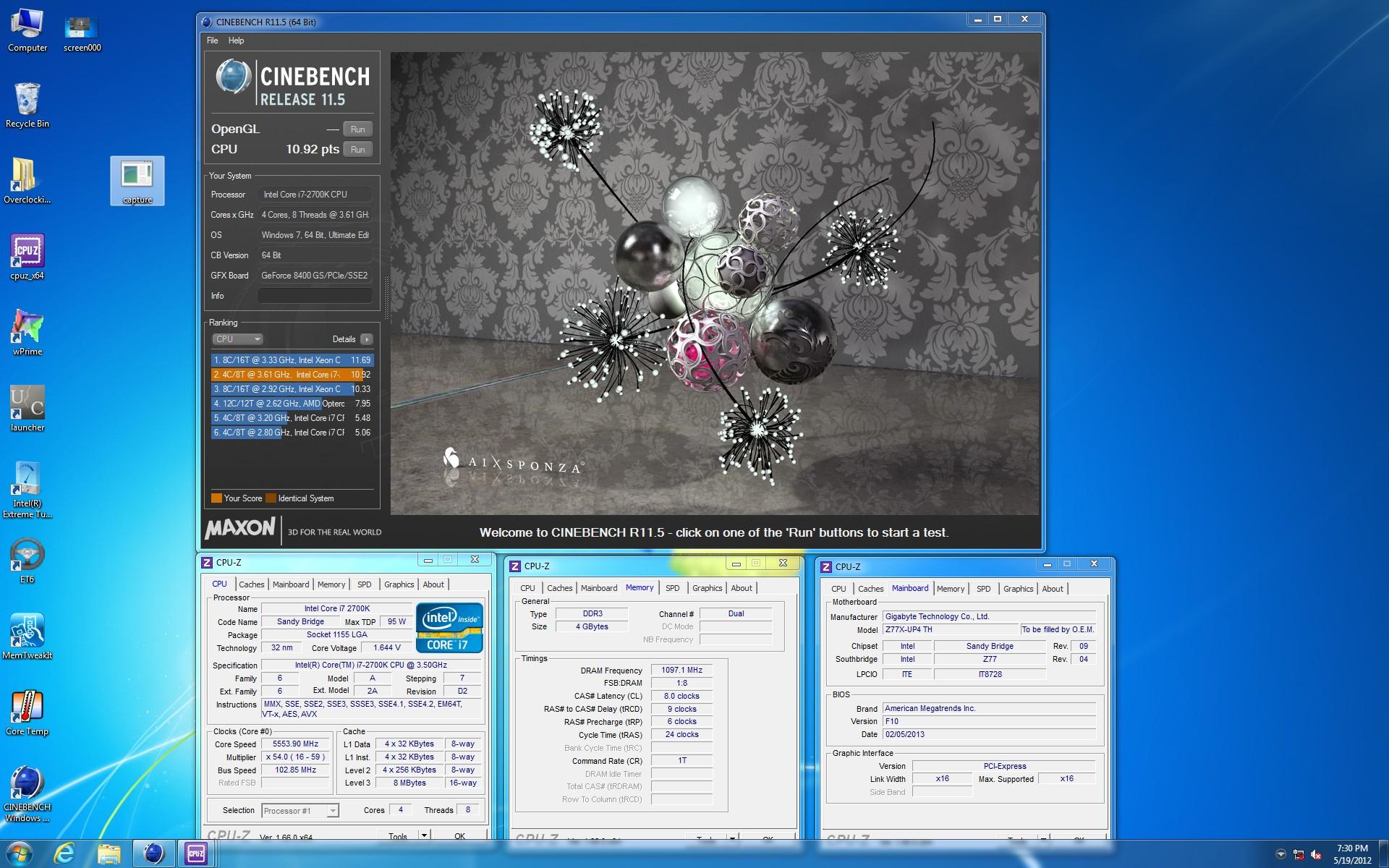Select ranking row 8C/16T @ 2.92 GHz
1389x868 pixels.
coord(292,389)
